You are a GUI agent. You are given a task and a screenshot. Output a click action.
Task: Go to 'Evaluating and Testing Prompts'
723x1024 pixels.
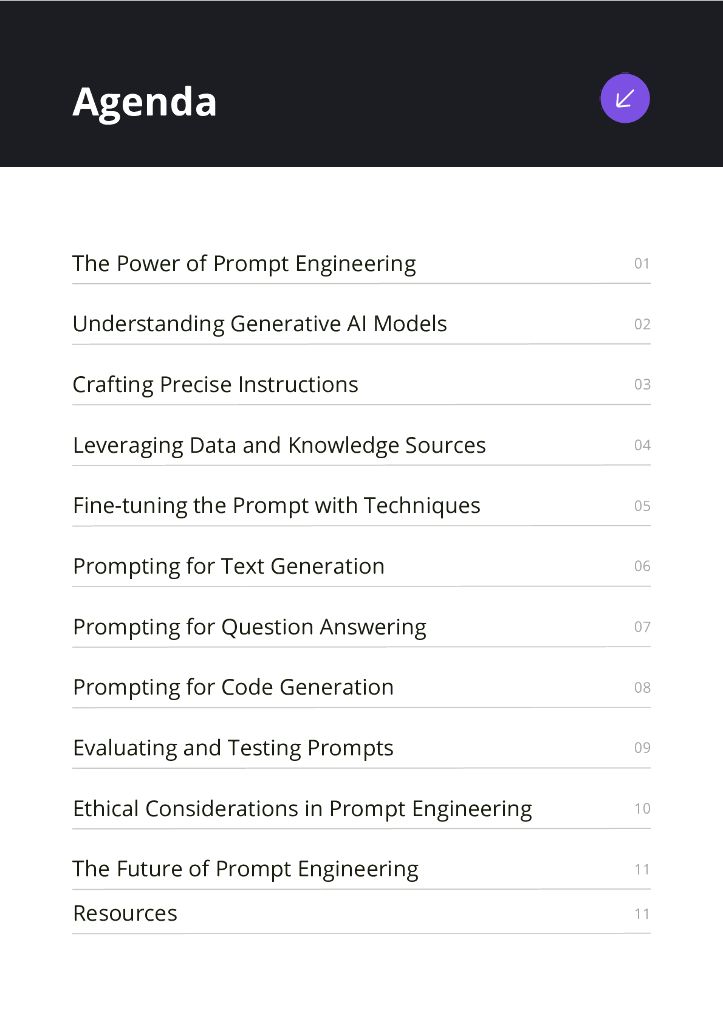[x=233, y=748]
